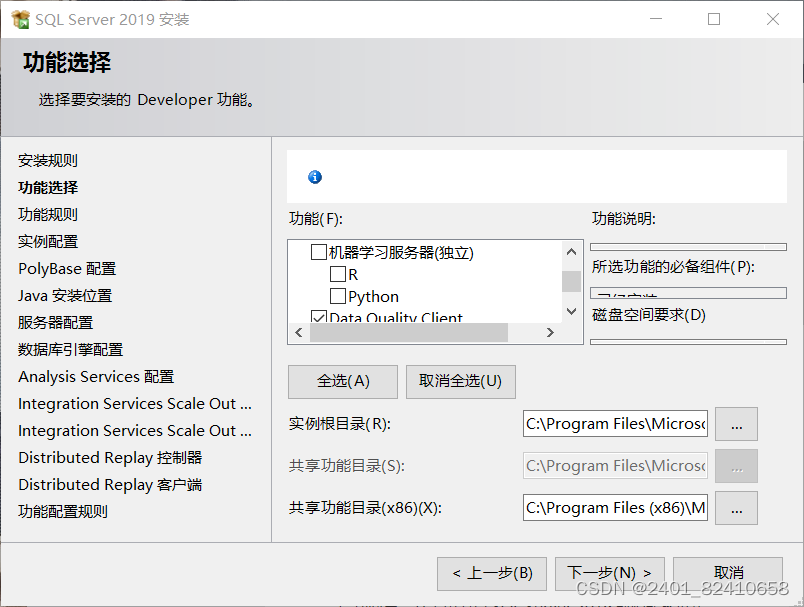Select Java 安装位置 step
Image resolution: width=804 pixels, height=607 pixels.
pyautogui.click(x=65, y=296)
